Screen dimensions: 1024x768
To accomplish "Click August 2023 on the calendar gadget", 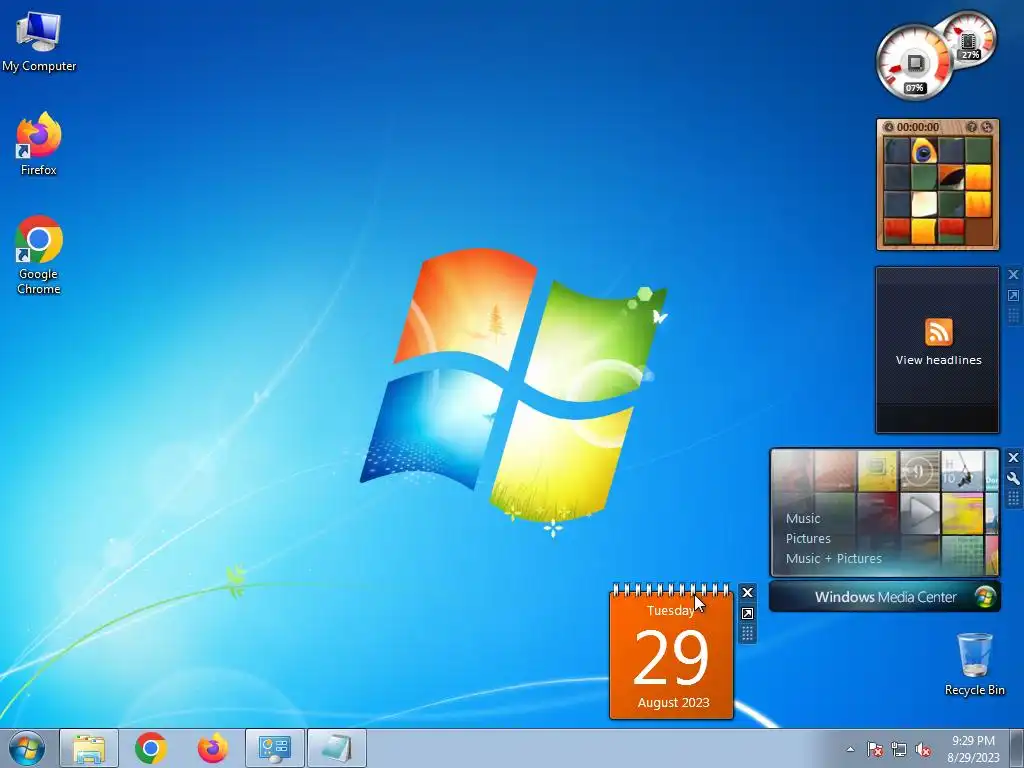I will point(673,703).
